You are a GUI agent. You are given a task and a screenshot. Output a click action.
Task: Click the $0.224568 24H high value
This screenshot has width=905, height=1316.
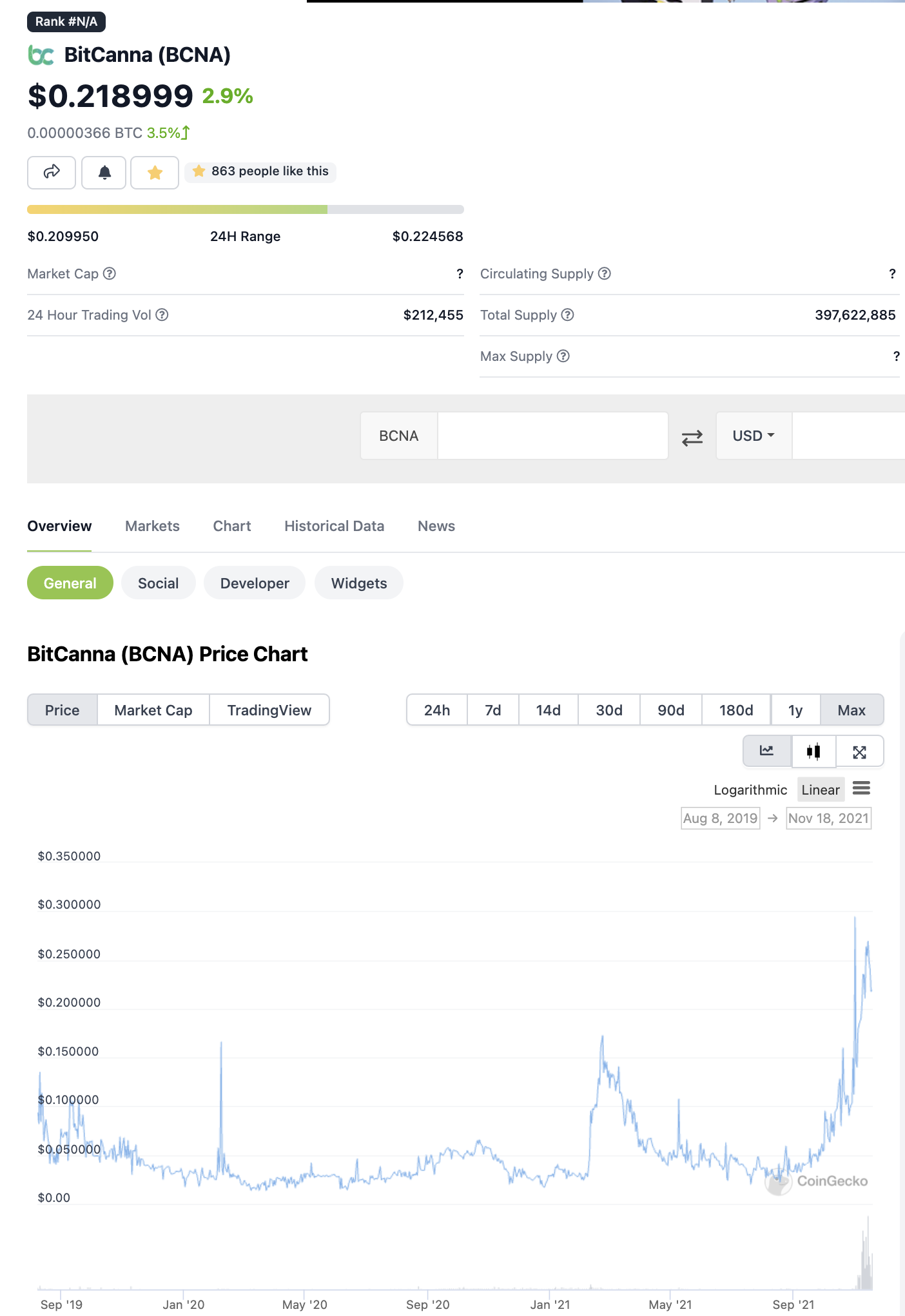[428, 237]
